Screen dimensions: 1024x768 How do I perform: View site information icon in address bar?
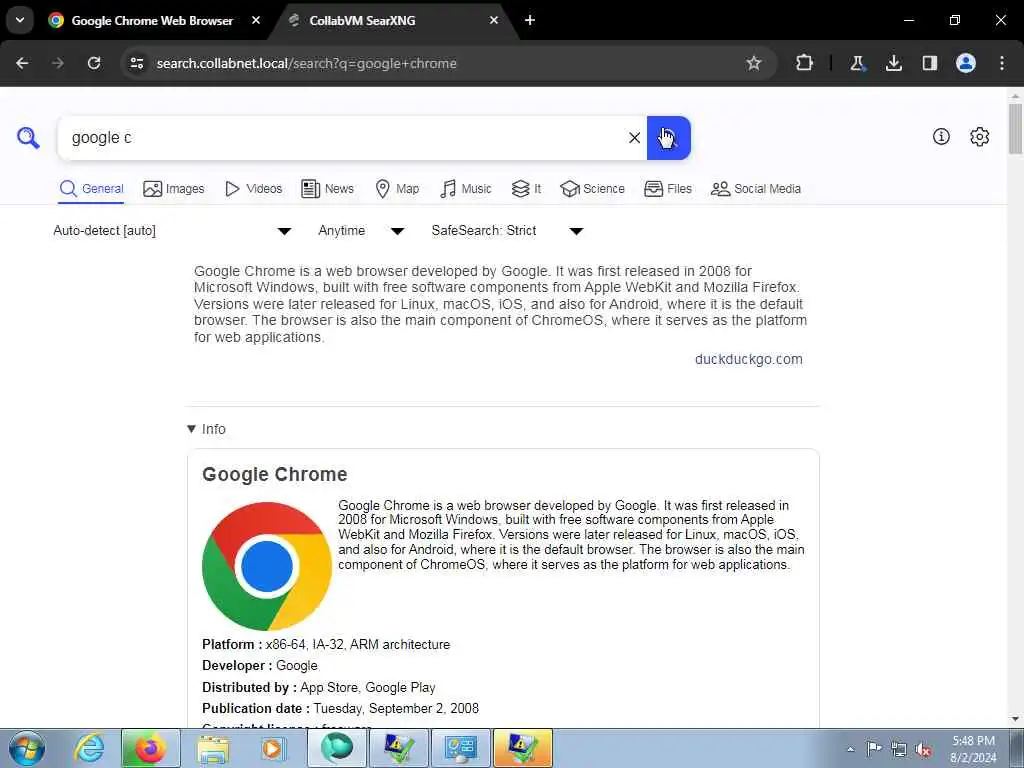136,63
